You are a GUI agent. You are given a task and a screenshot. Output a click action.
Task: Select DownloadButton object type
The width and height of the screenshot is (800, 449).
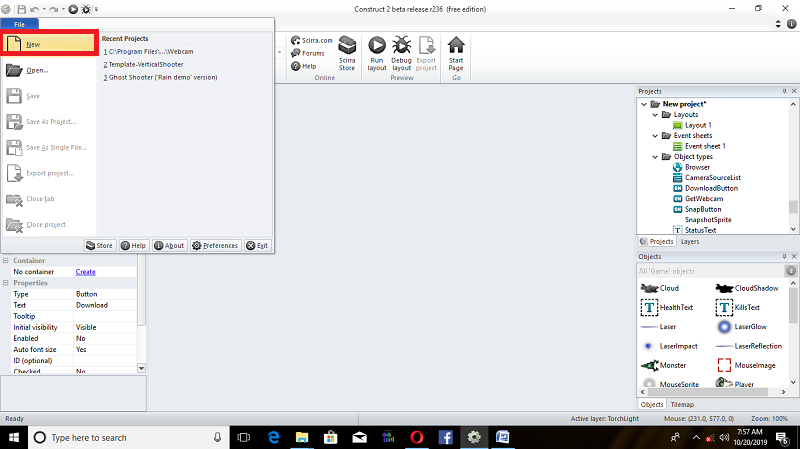(x=705, y=188)
